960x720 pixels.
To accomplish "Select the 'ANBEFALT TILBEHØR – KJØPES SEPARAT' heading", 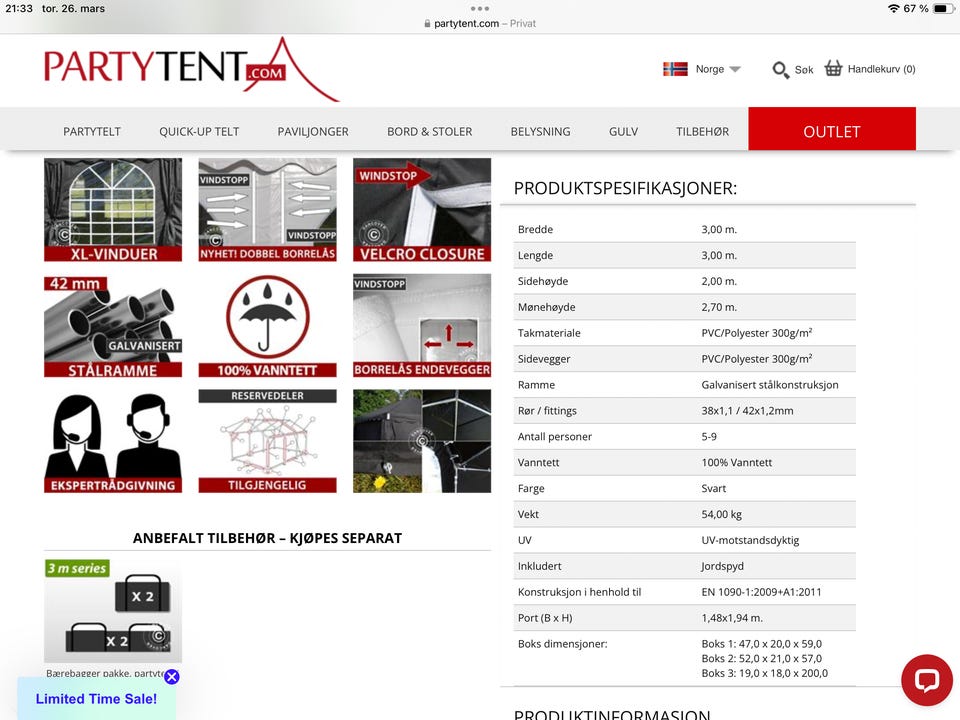I will coord(268,538).
